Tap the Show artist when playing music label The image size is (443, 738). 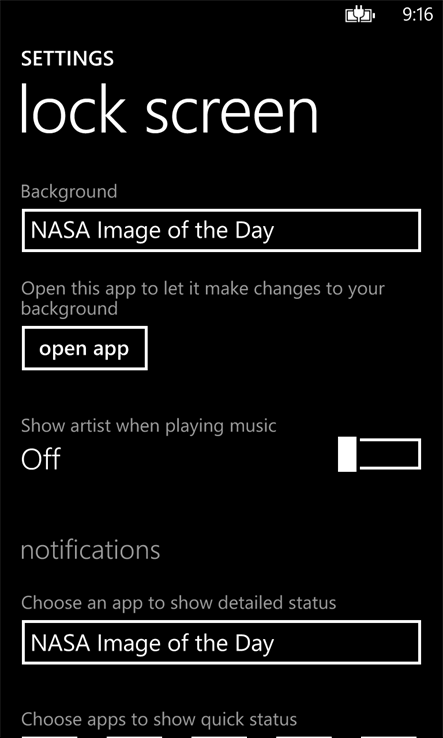149,426
